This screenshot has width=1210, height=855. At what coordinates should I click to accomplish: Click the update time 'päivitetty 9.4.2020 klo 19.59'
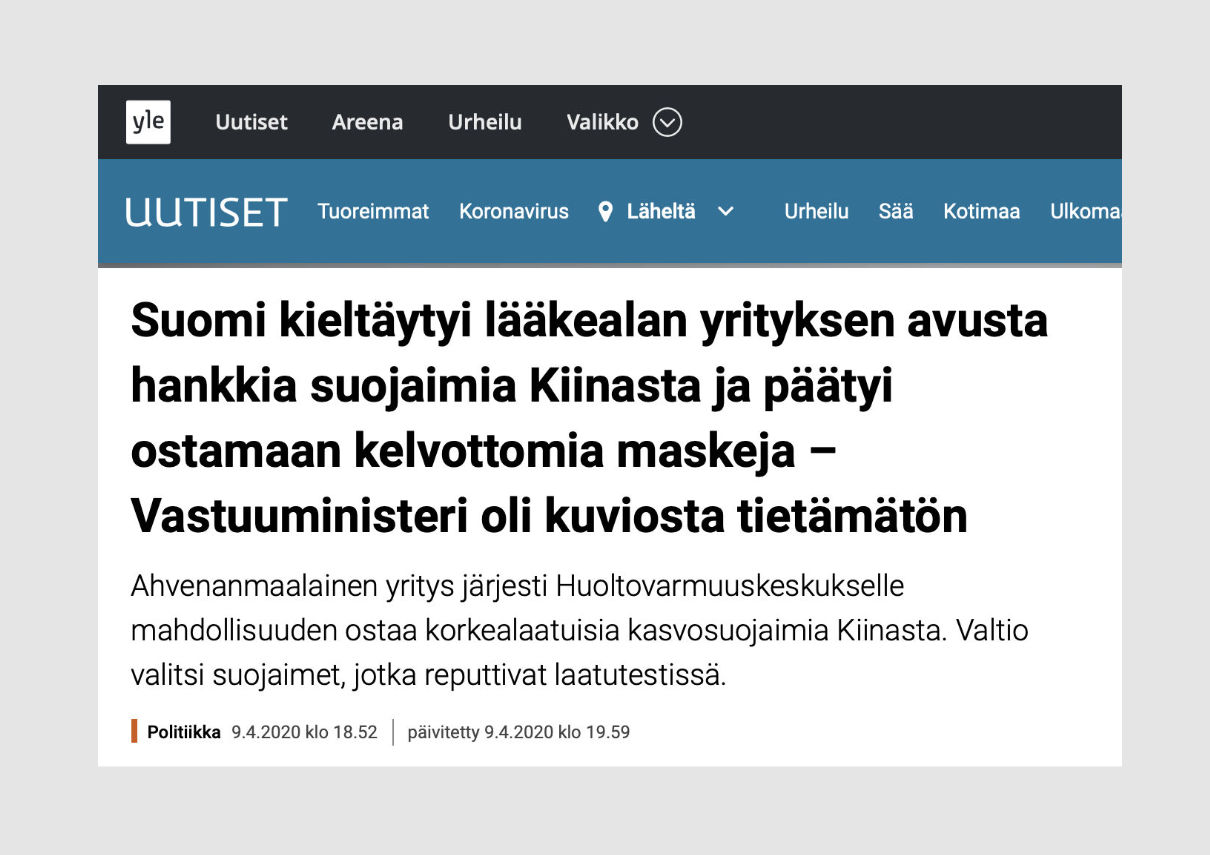(x=519, y=732)
